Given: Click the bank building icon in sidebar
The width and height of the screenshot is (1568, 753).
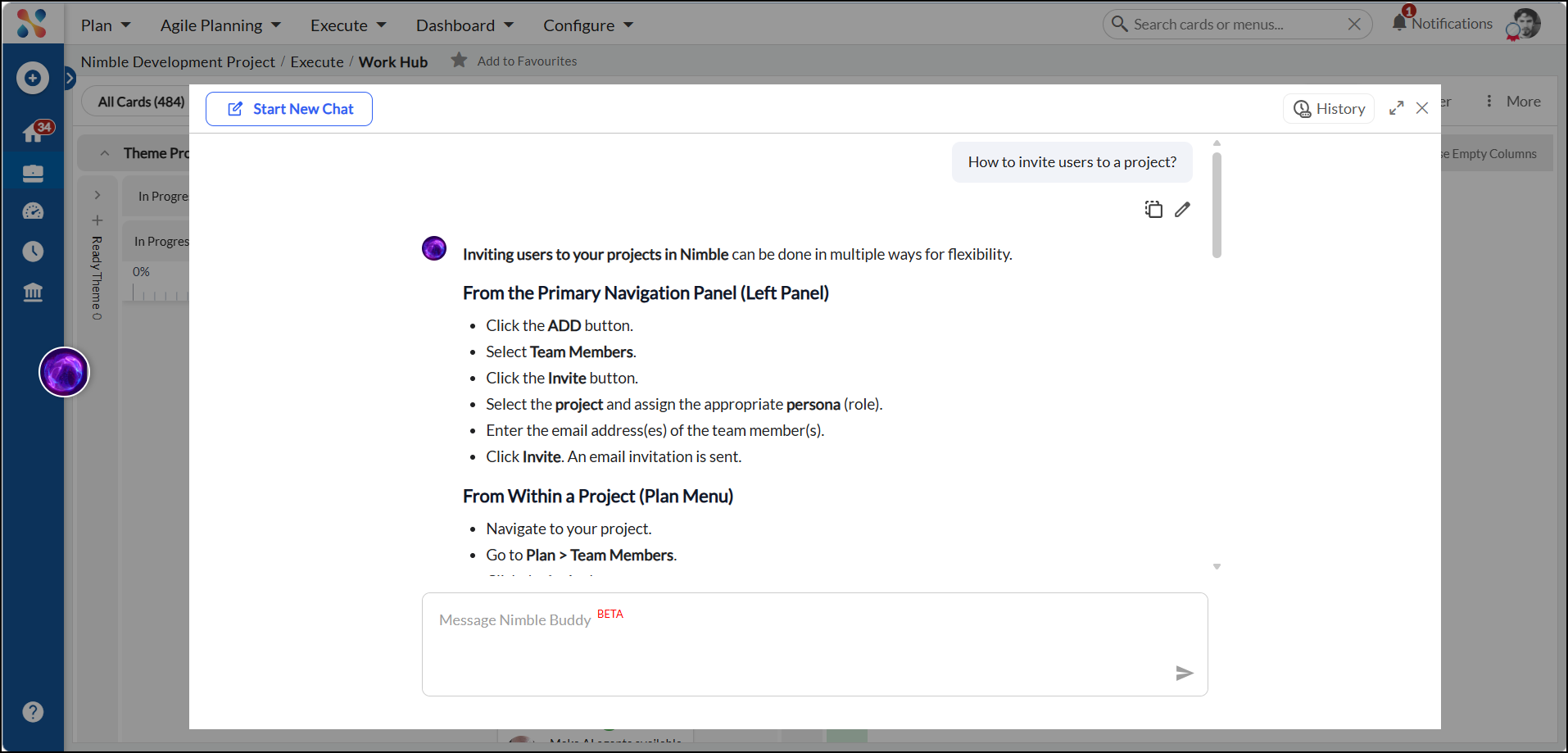Looking at the screenshot, I should click(x=33, y=292).
